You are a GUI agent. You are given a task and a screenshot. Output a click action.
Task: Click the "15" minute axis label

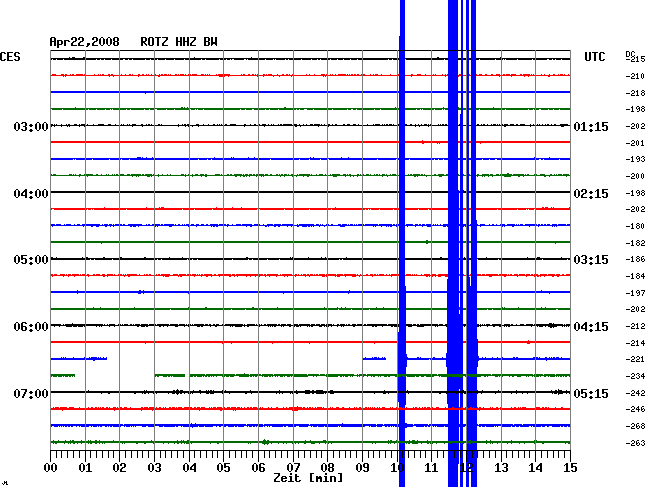pyautogui.click(x=570, y=468)
